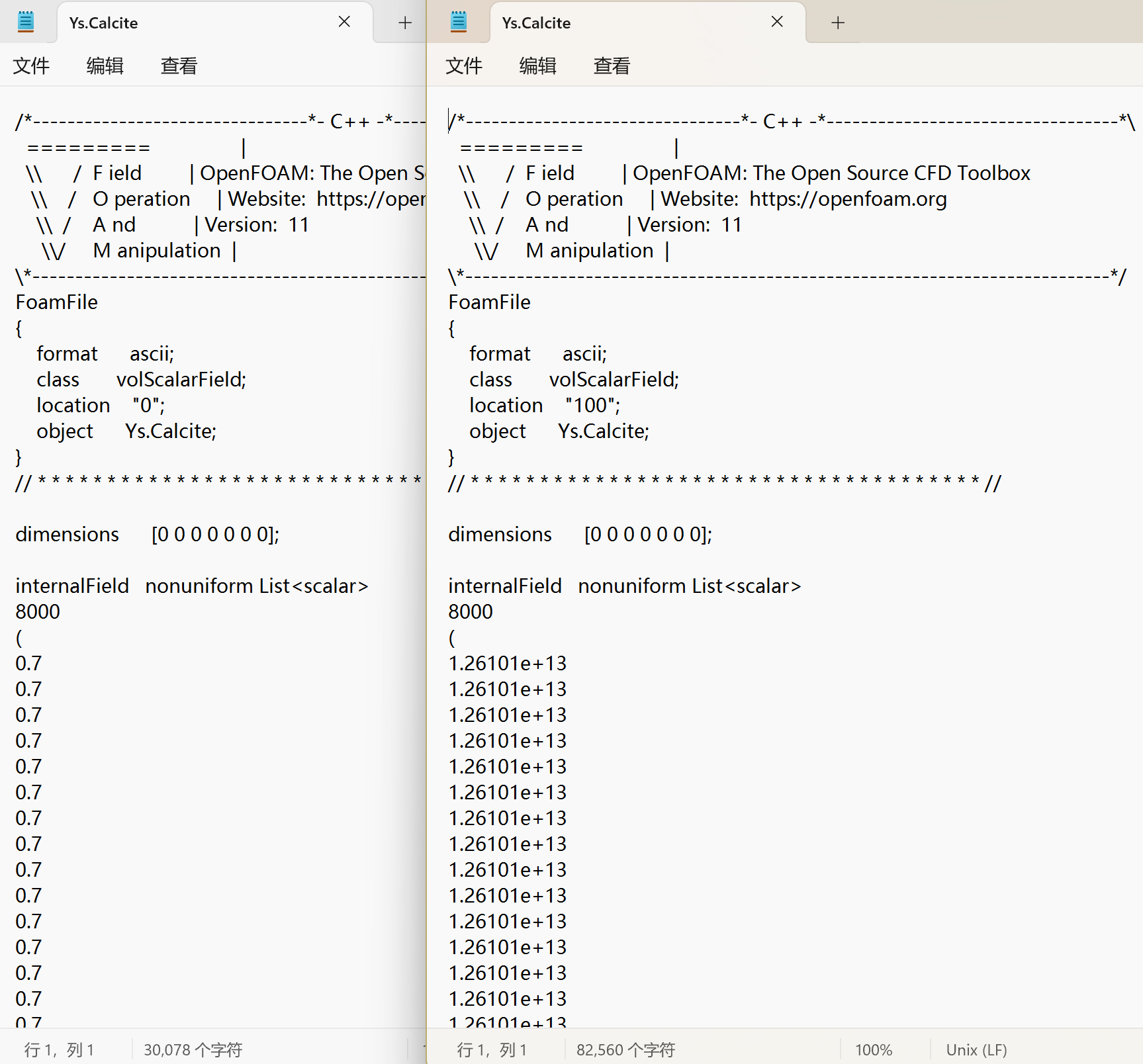1143x1064 pixels.
Task: Add a new tab in right Notepad window
Action: (x=838, y=23)
